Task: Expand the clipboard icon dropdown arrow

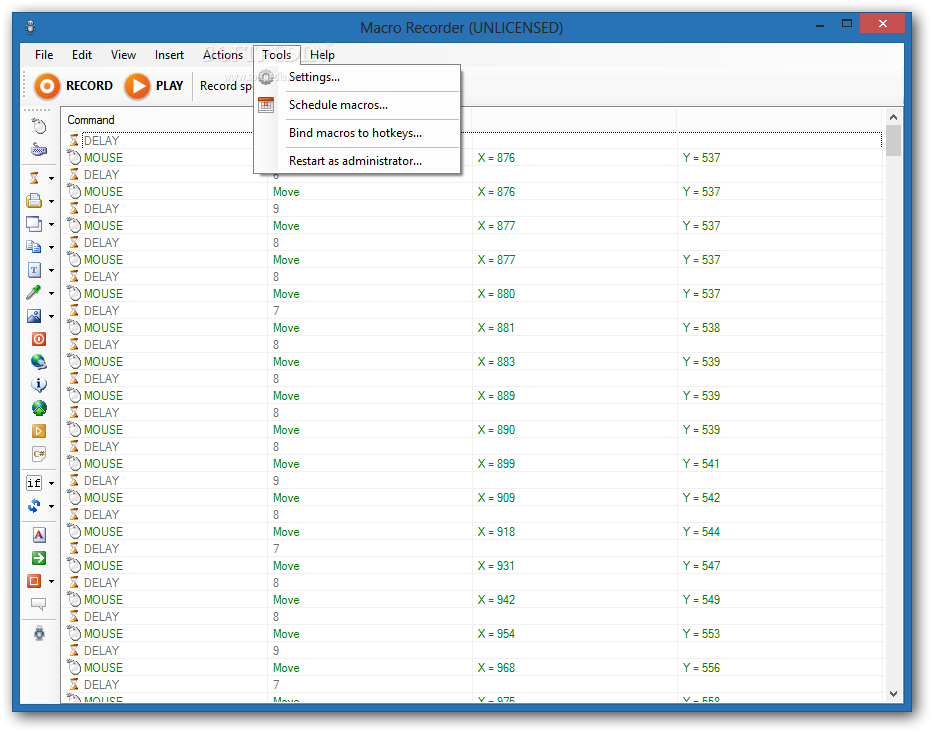Action: pos(51,247)
